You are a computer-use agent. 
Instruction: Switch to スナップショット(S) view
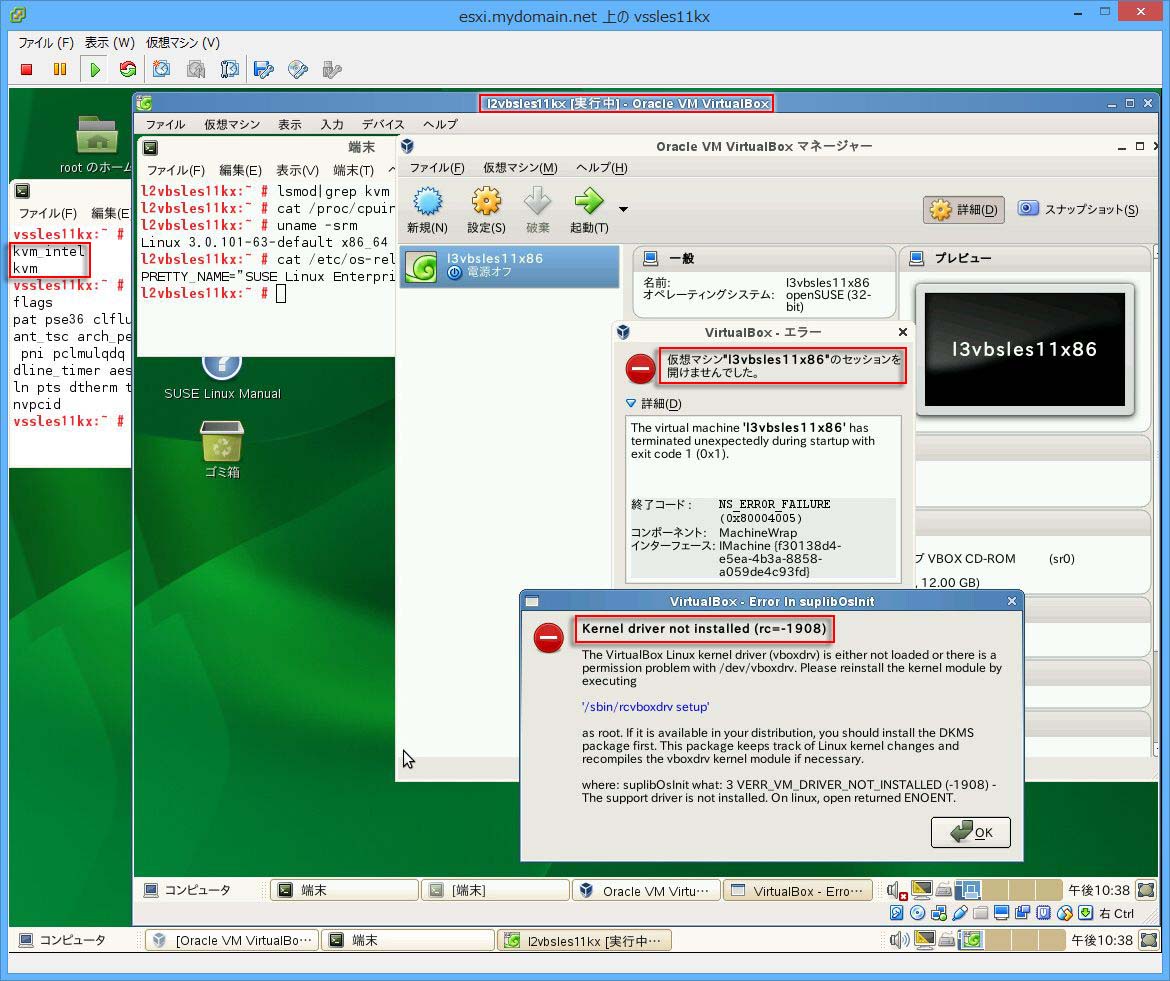pos(1078,210)
